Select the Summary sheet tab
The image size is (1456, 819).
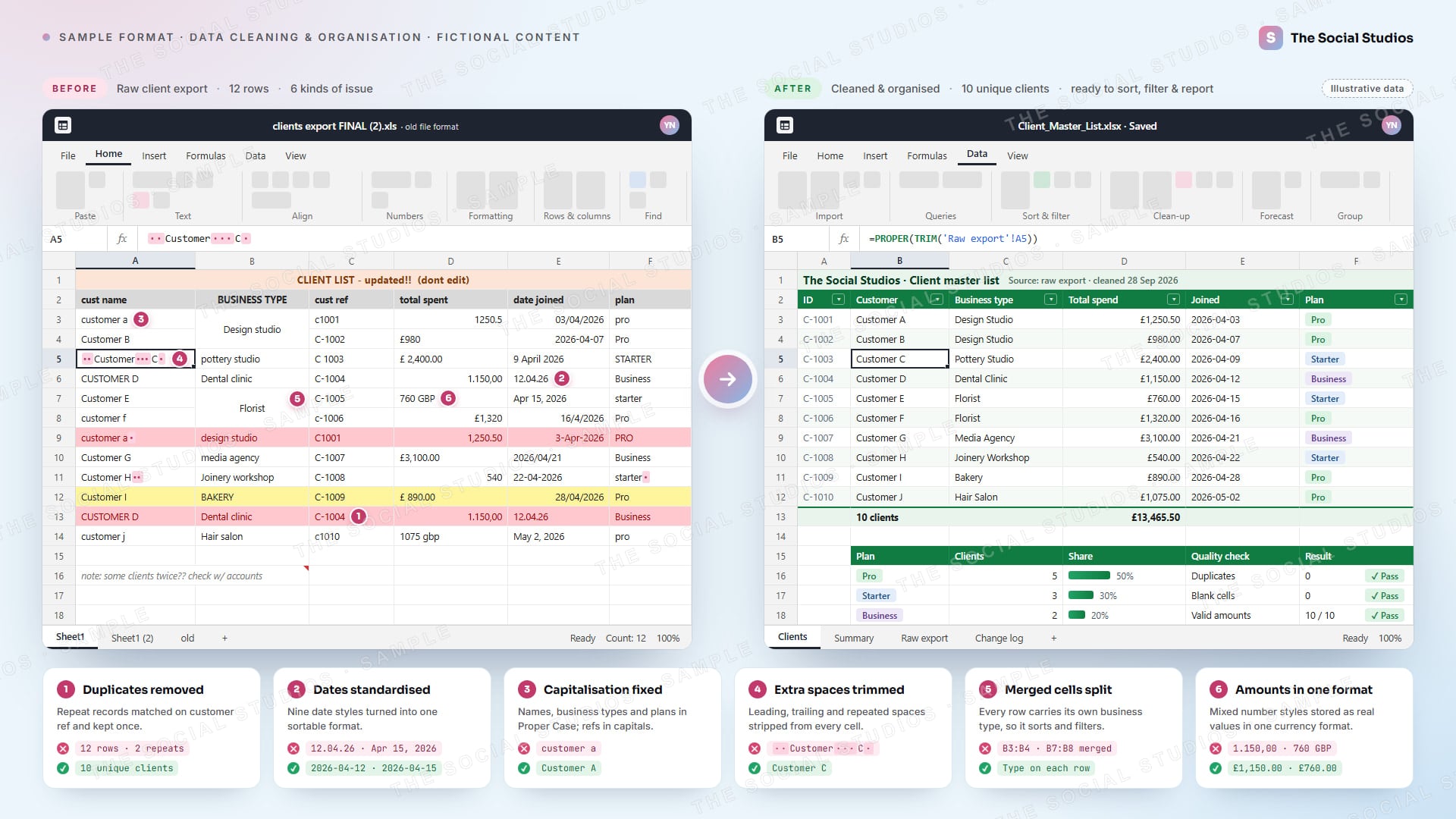point(854,639)
